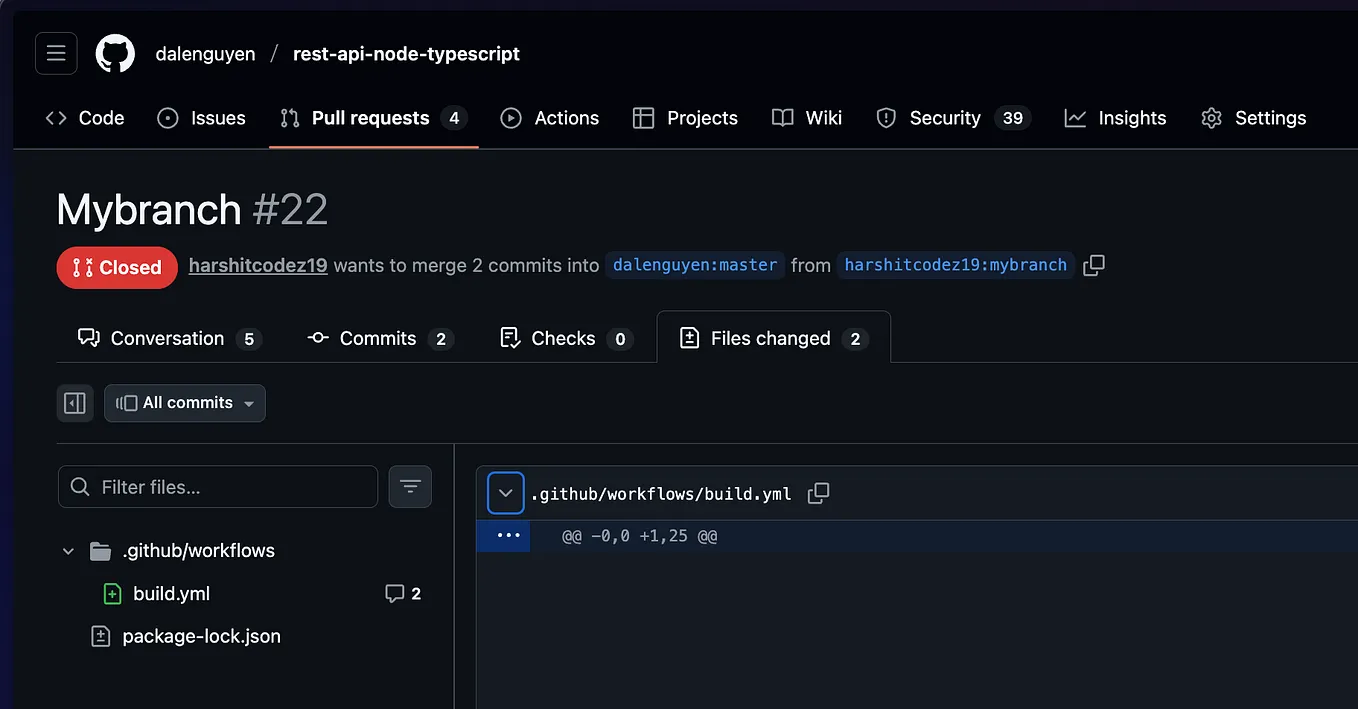Image resolution: width=1358 pixels, height=709 pixels.
Task: Open harshitcodez19's profile link
Action: [x=257, y=265]
